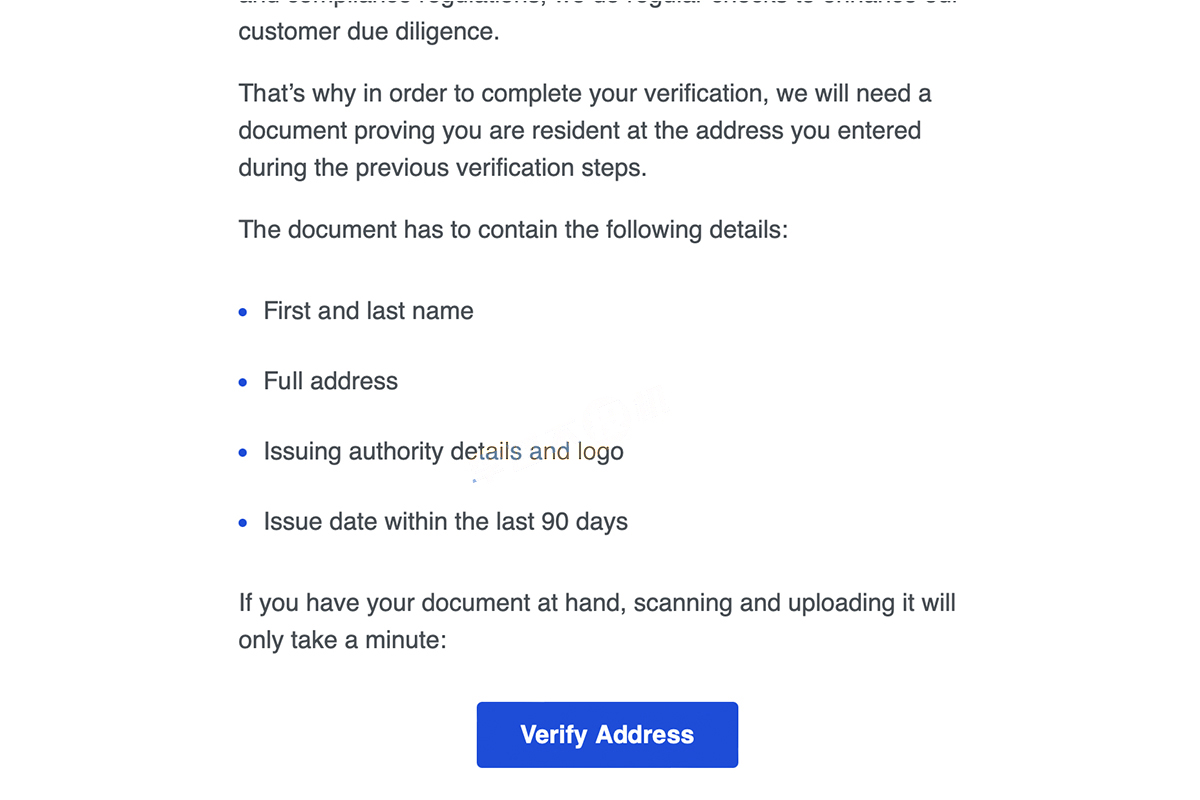Click the word 'logo' in the list
The height and width of the screenshot is (800, 1200).
click(600, 453)
